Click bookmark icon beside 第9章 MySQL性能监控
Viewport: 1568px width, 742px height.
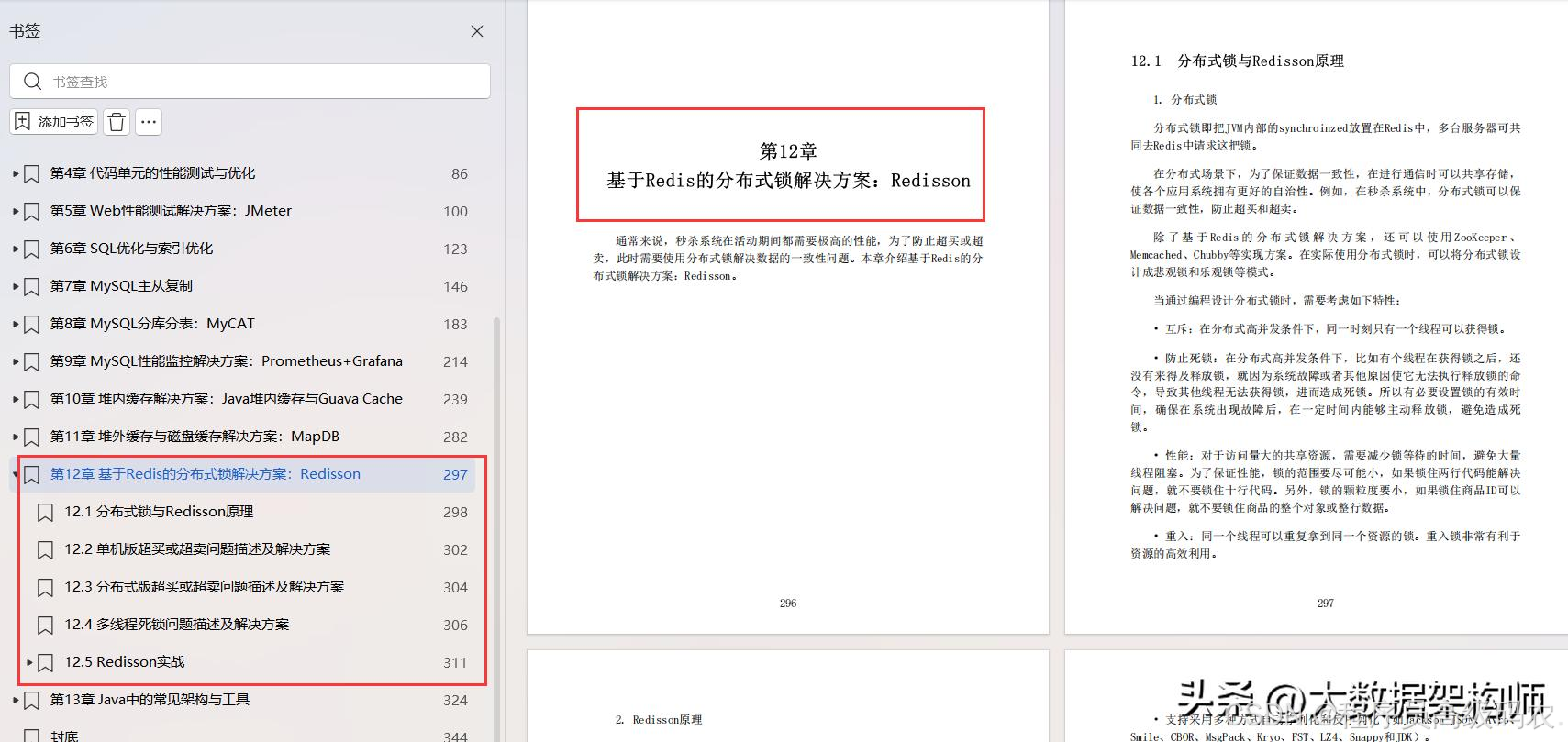(x=31, y=361)
